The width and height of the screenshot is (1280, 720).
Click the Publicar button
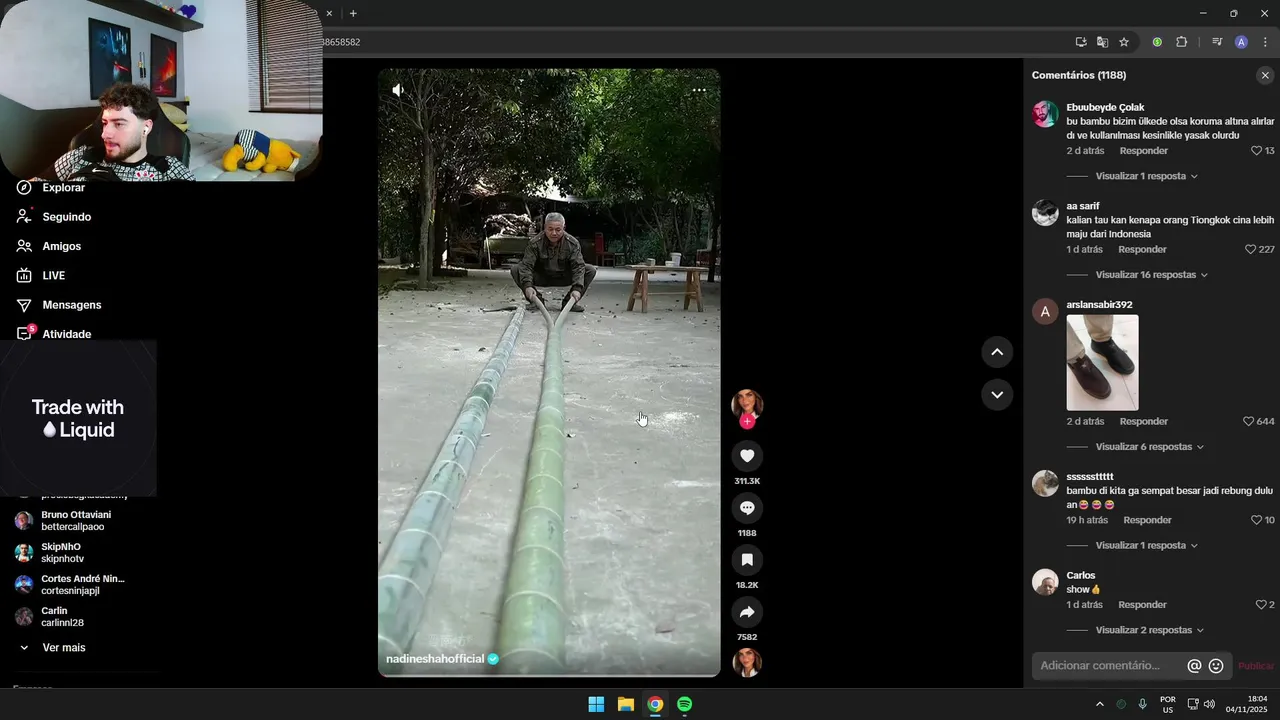1256,666
